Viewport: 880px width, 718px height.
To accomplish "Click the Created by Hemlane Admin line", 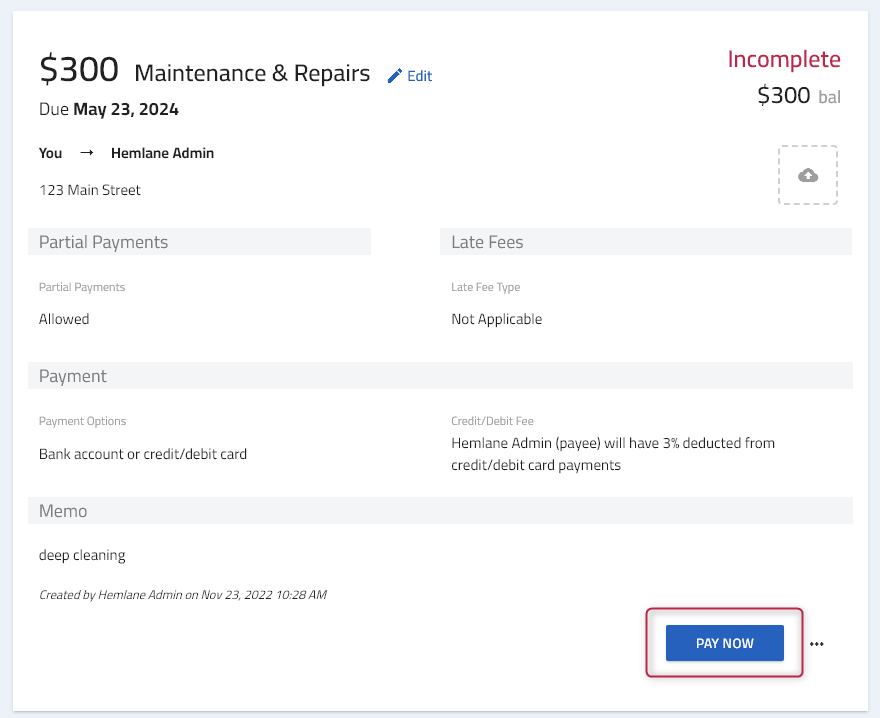I will 182,594.
